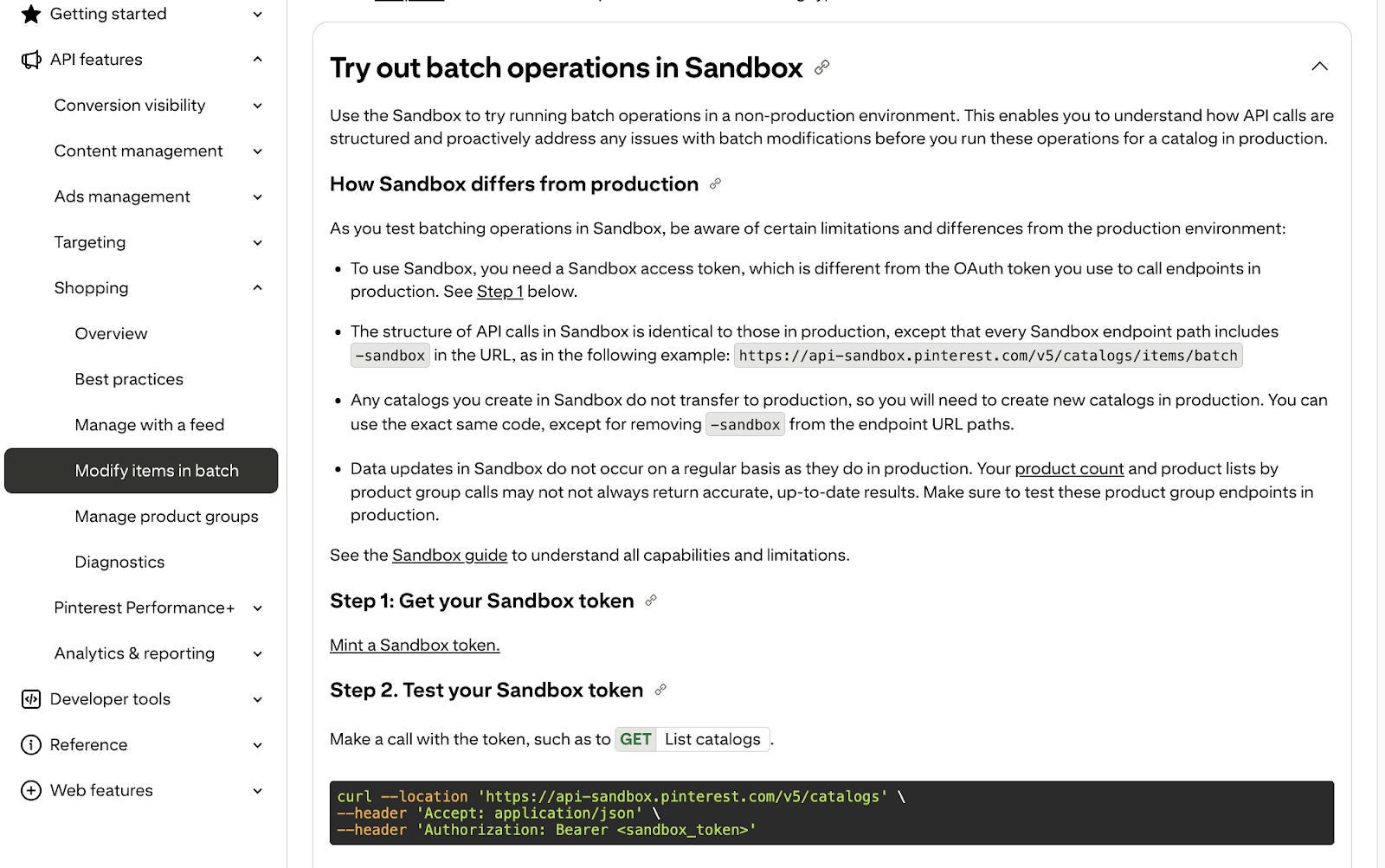Open the Manage product groups page
This screenshot has width=1385, height=868.
[x=166, y=517]
